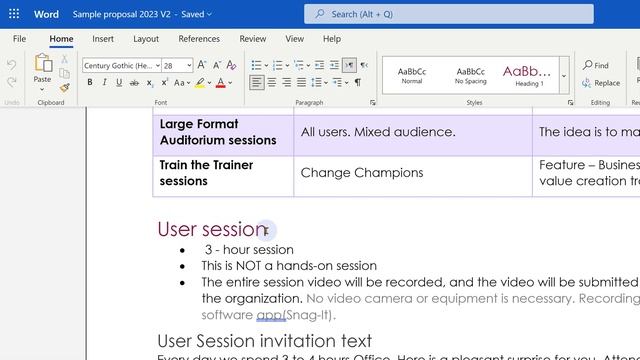Click the Search box
This screenshot has width=640, height=360.
[x=449, y=14]
